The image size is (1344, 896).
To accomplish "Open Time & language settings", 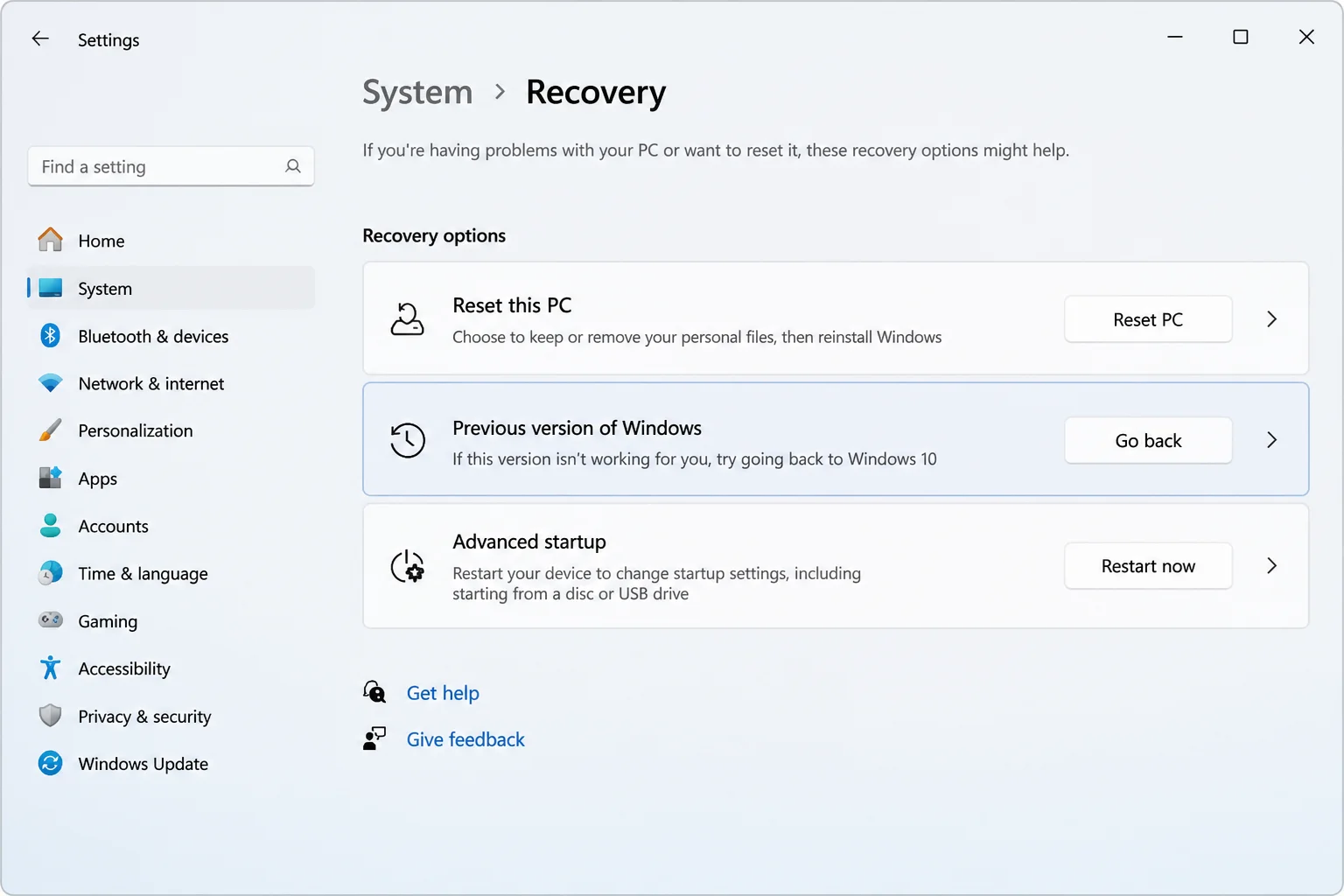I will (x=171, y=573).
